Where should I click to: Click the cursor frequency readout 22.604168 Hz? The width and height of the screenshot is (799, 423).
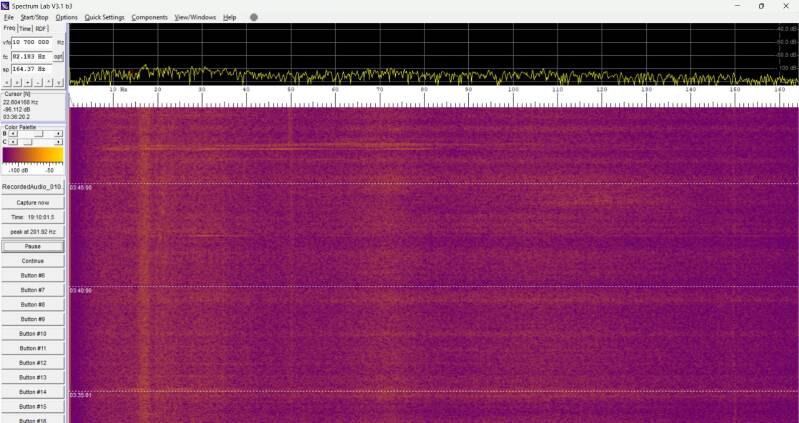[x=19, y=102]
